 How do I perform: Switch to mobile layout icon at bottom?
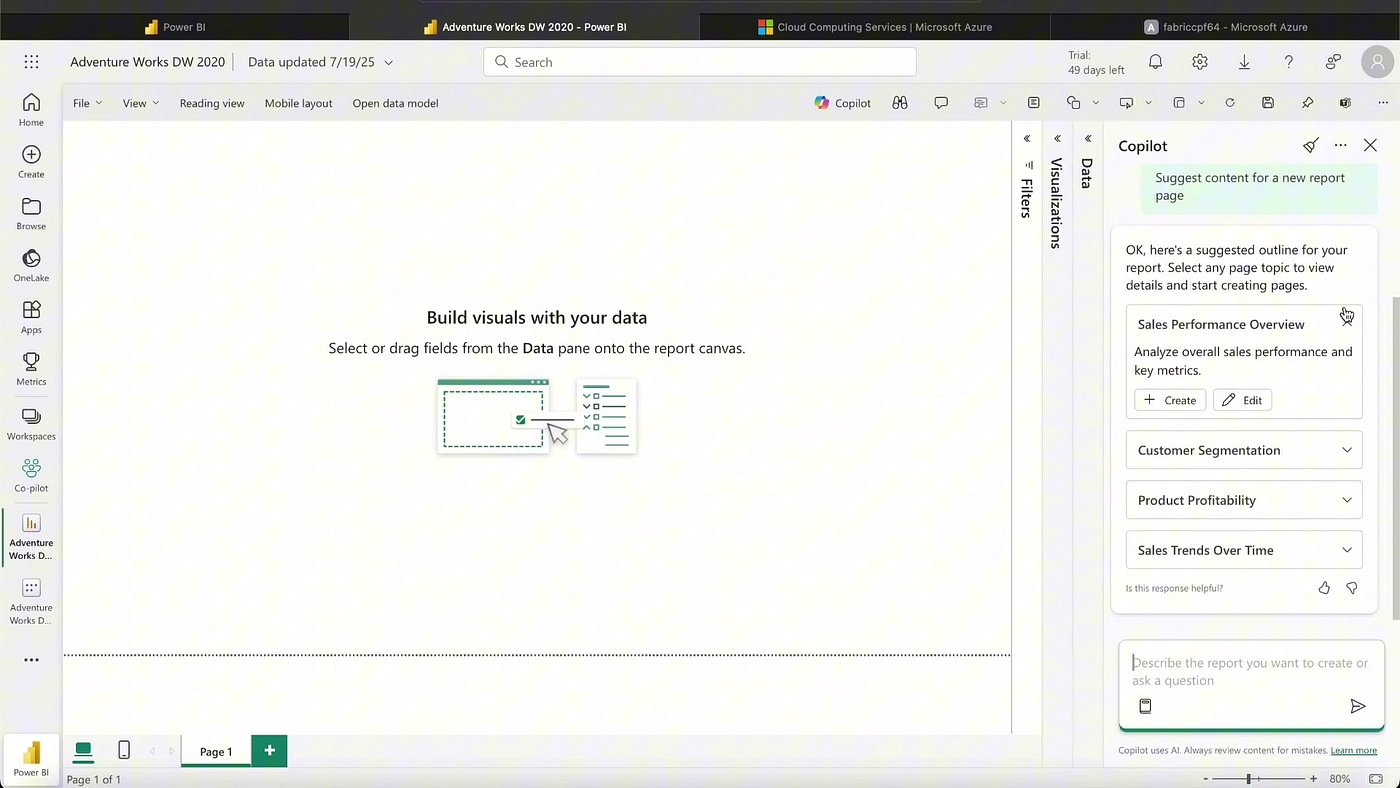[124, 750]
